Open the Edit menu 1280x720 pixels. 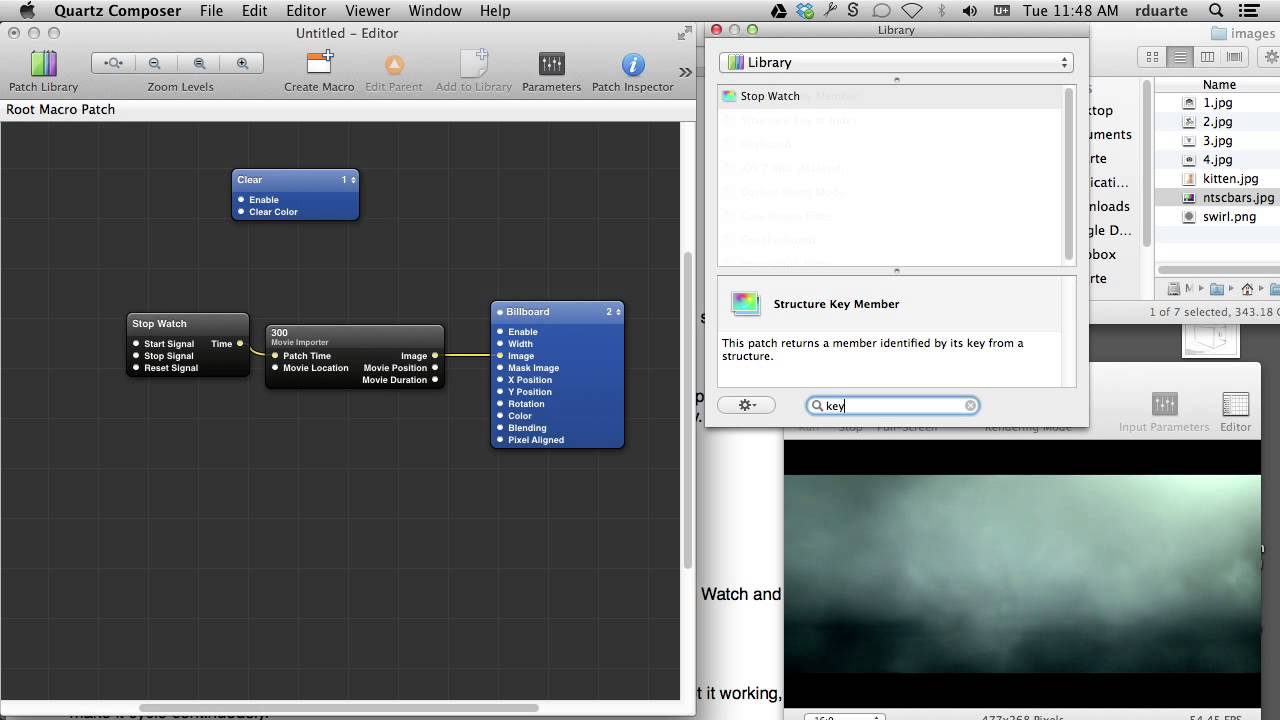click(255, 11)
